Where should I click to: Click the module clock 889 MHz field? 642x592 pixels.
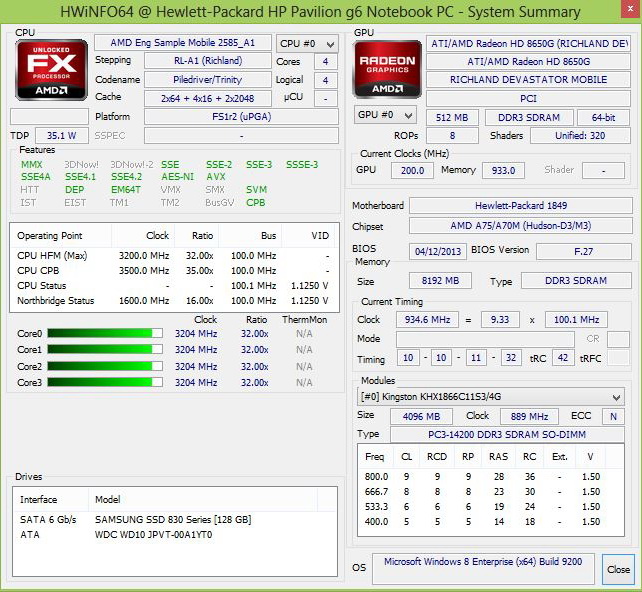tap(529, 417)
